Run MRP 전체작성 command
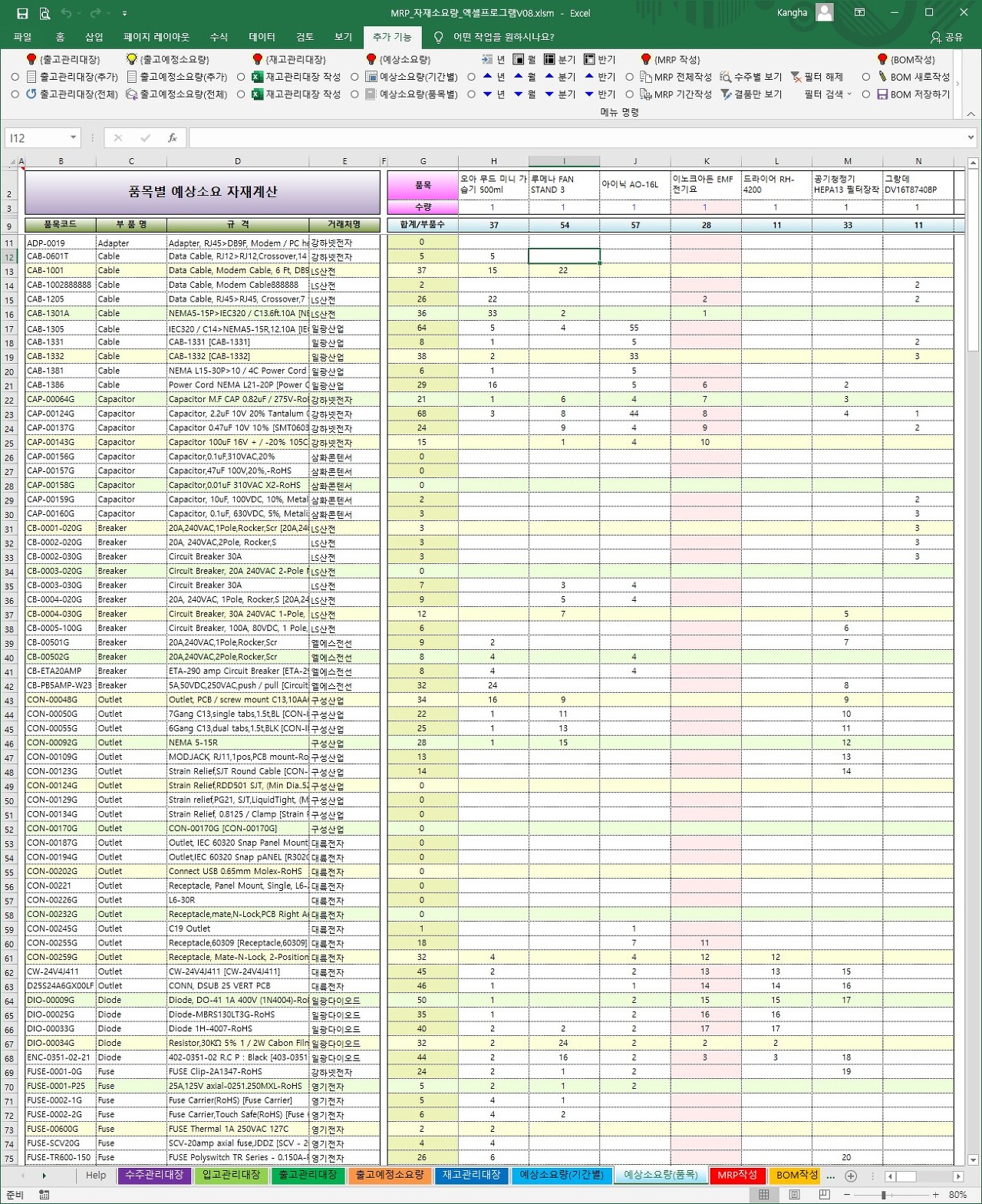 pyautogui.click(x=676, y=77)
